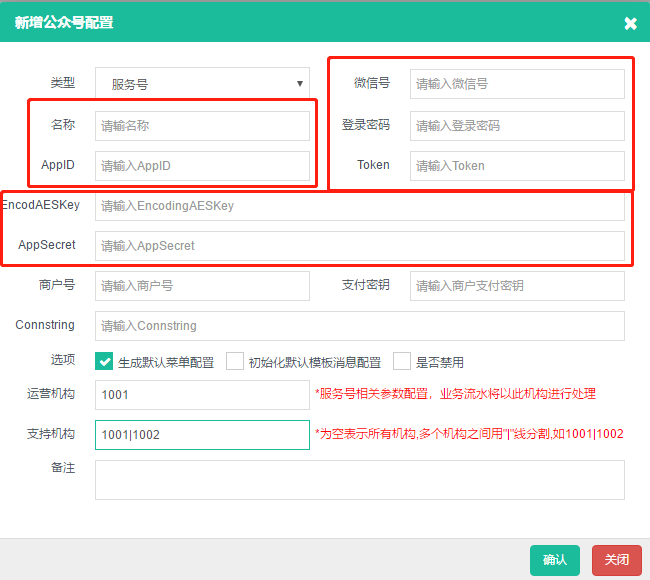Image resolution: width=650 pixels, height=580 pixels.
Task: Select the 微信号 input field
Action: pyautogui.click(x=517, y=84)
